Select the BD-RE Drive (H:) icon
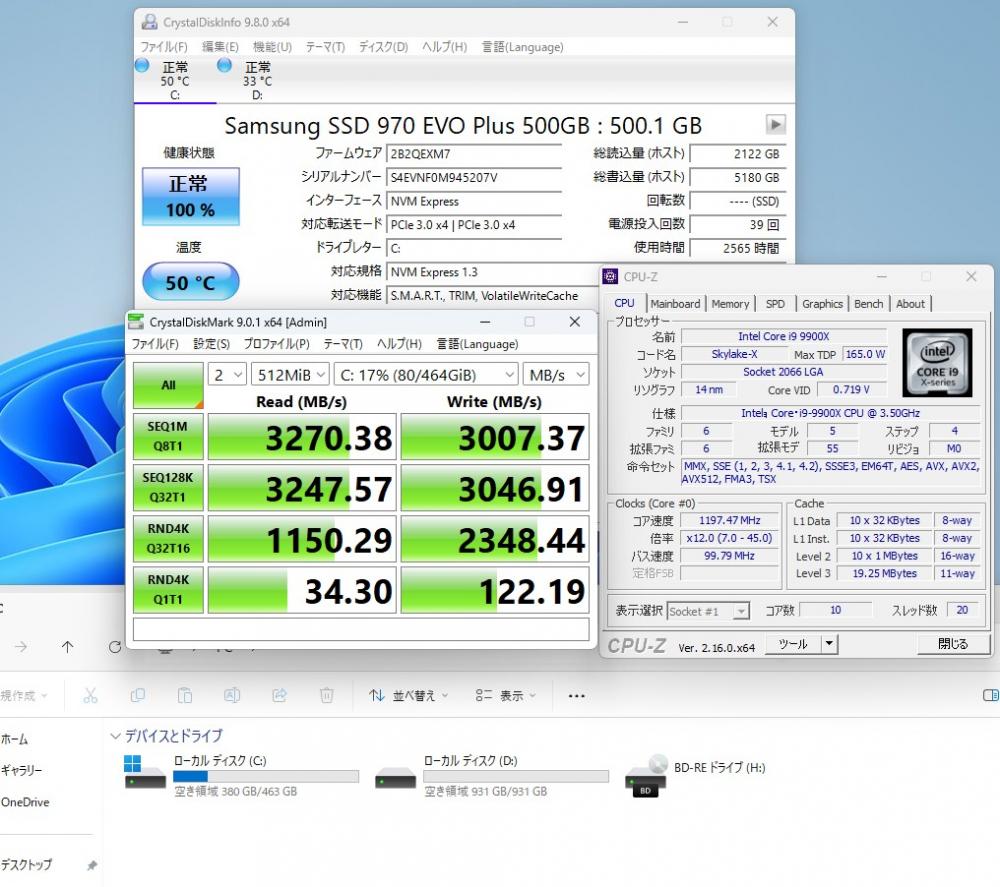The height and width of the screenshot is (887, 1000). click(x=646, y=776)
